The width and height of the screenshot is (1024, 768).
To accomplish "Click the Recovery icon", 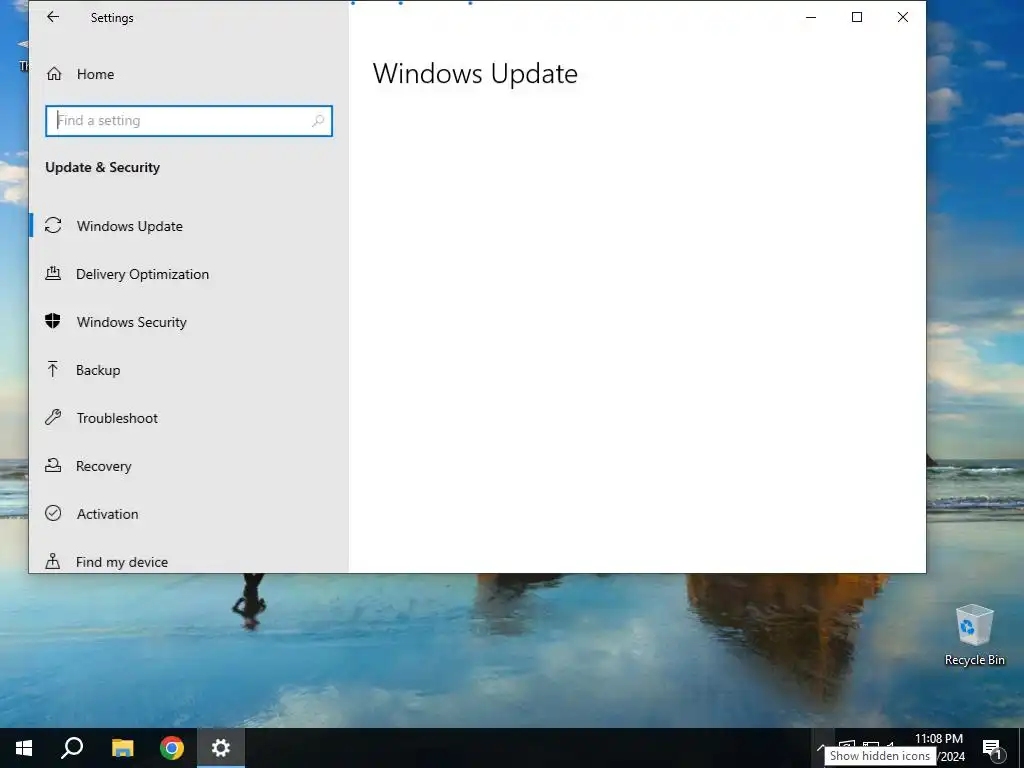I will tap(53, 465).
